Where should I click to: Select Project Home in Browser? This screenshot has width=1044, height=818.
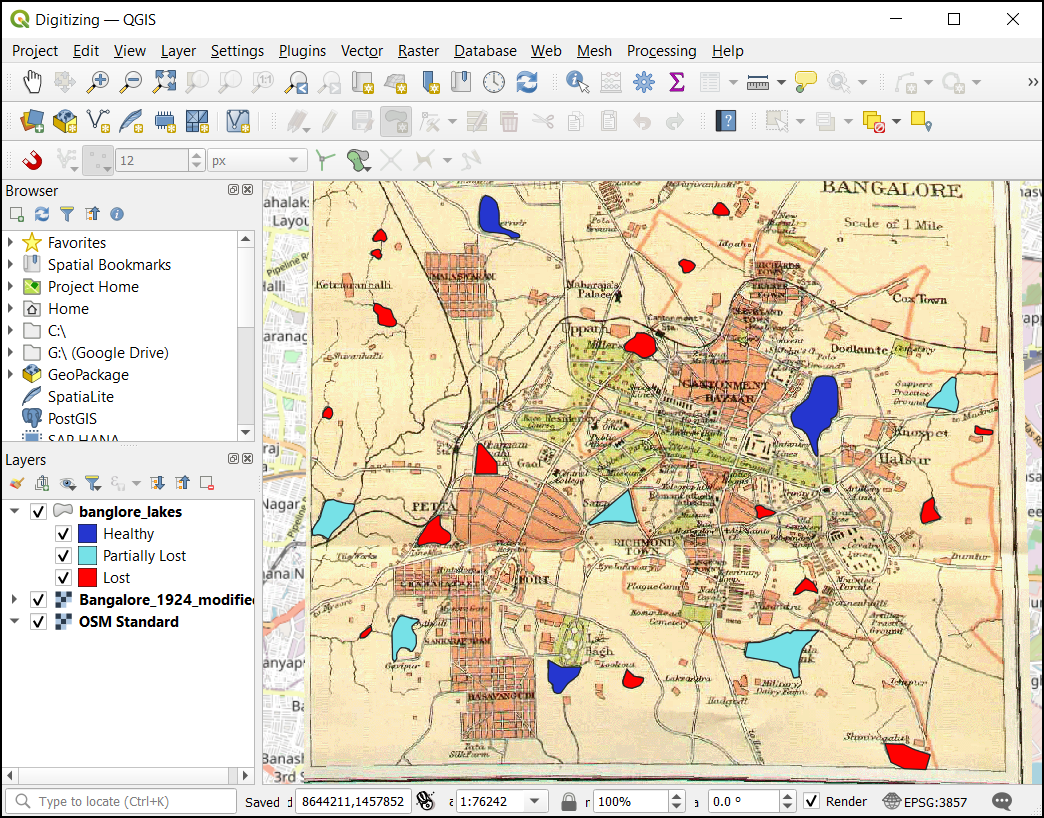(x=93, y=286)
